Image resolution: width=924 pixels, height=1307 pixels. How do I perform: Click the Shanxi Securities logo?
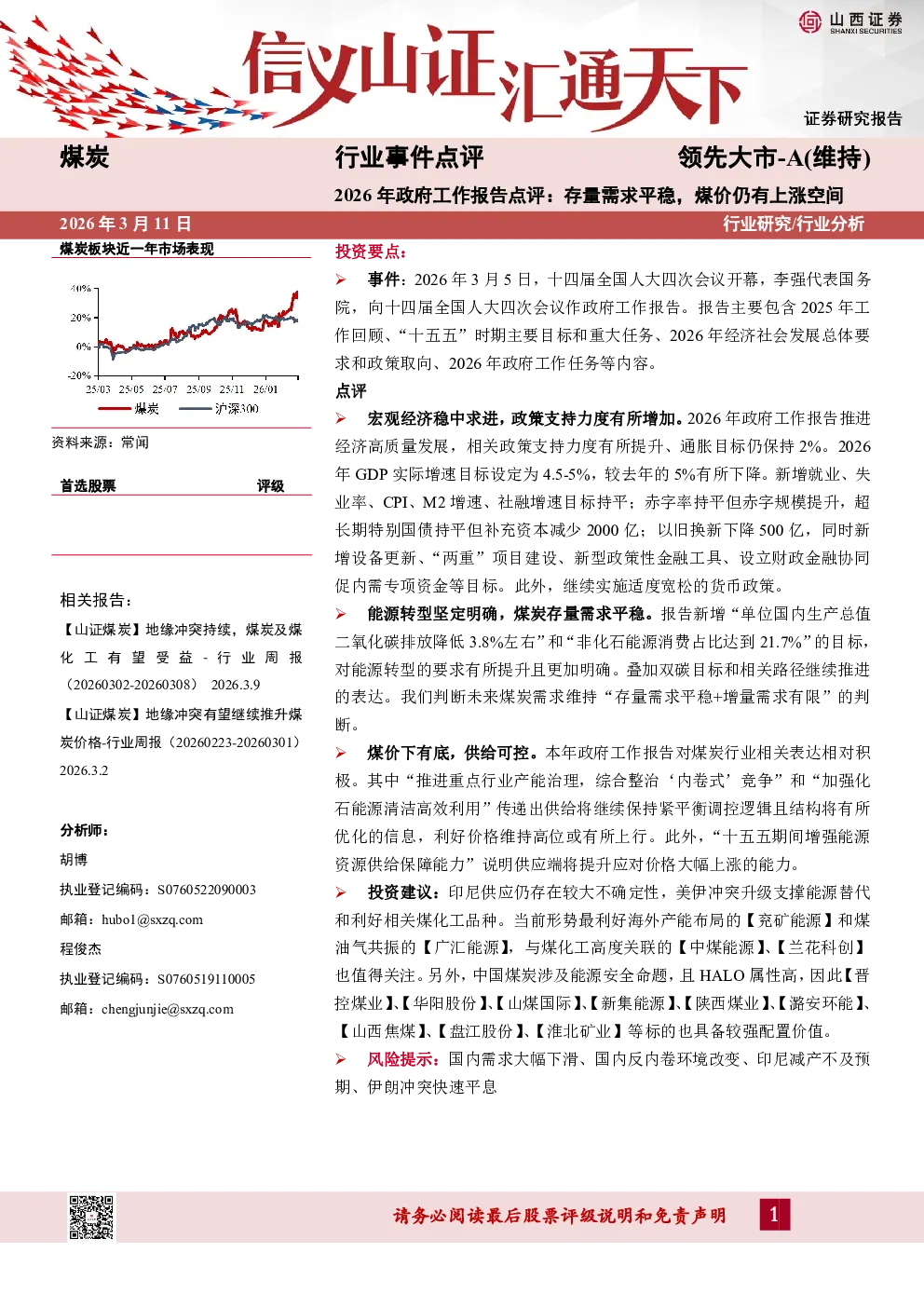tap(850, 22)
